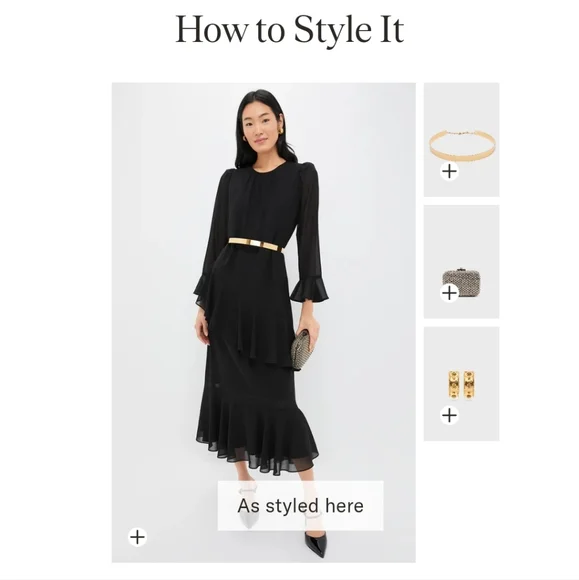
Task: Select the clutch held in the model's hand
Action: [300, 350]
